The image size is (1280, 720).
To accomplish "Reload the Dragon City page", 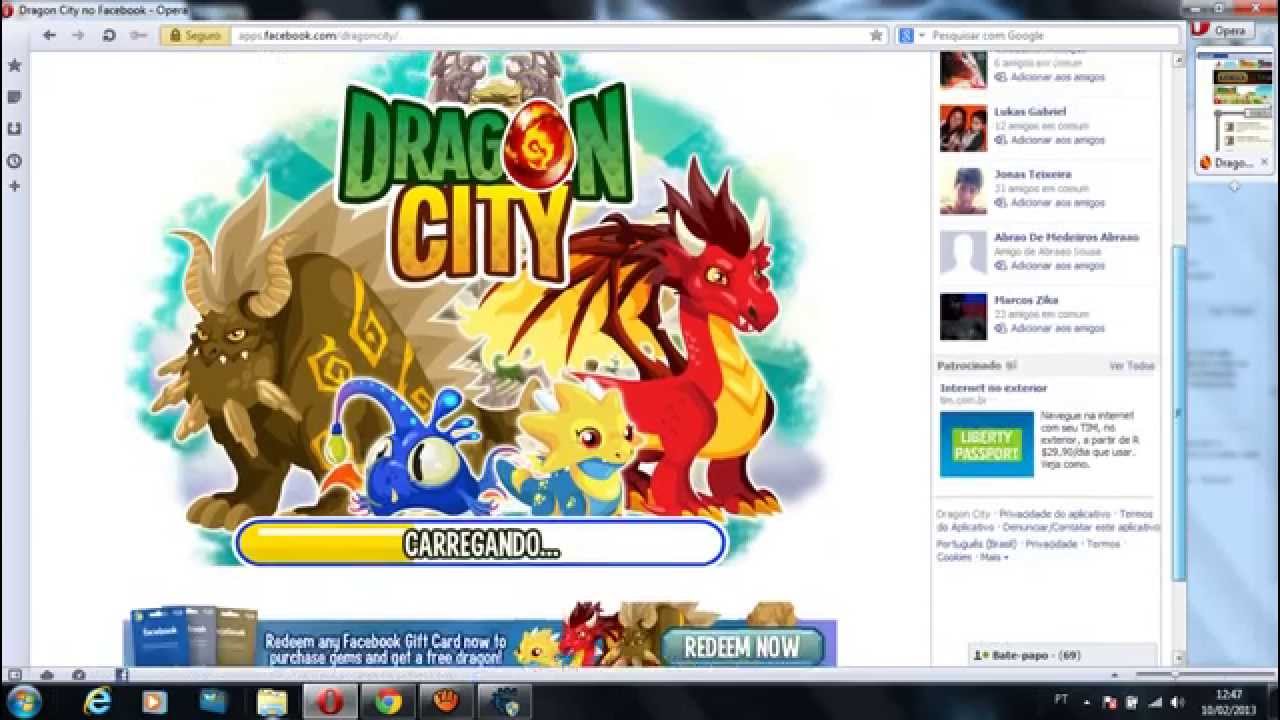I will pyautogui.click(x=109, y=35).
